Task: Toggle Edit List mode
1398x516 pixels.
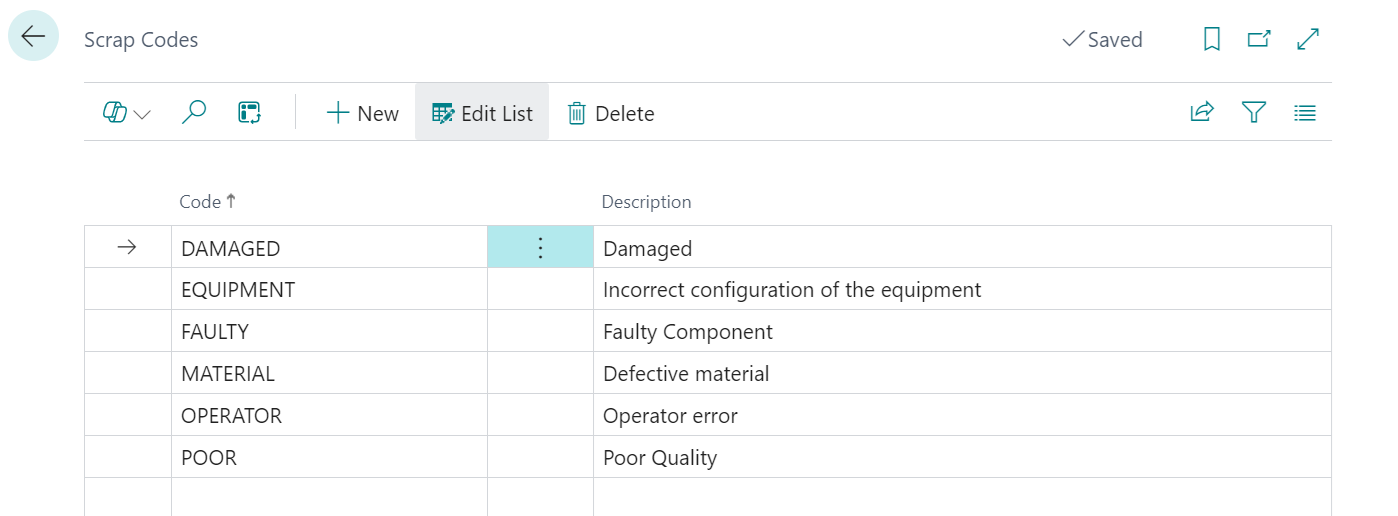Action: [x=482, y=114]
